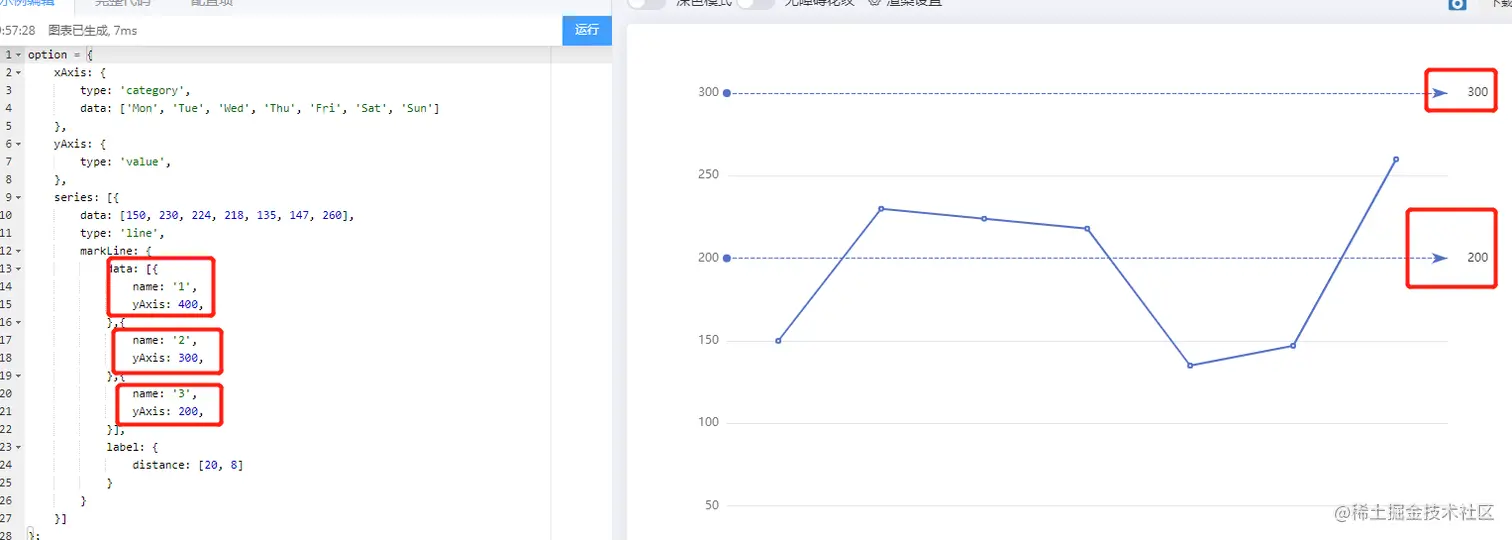The width and height of the screenshot is (1512, 540).
Task: Click the arrowhead of the 200 markLine
Action: [1439, 258]
